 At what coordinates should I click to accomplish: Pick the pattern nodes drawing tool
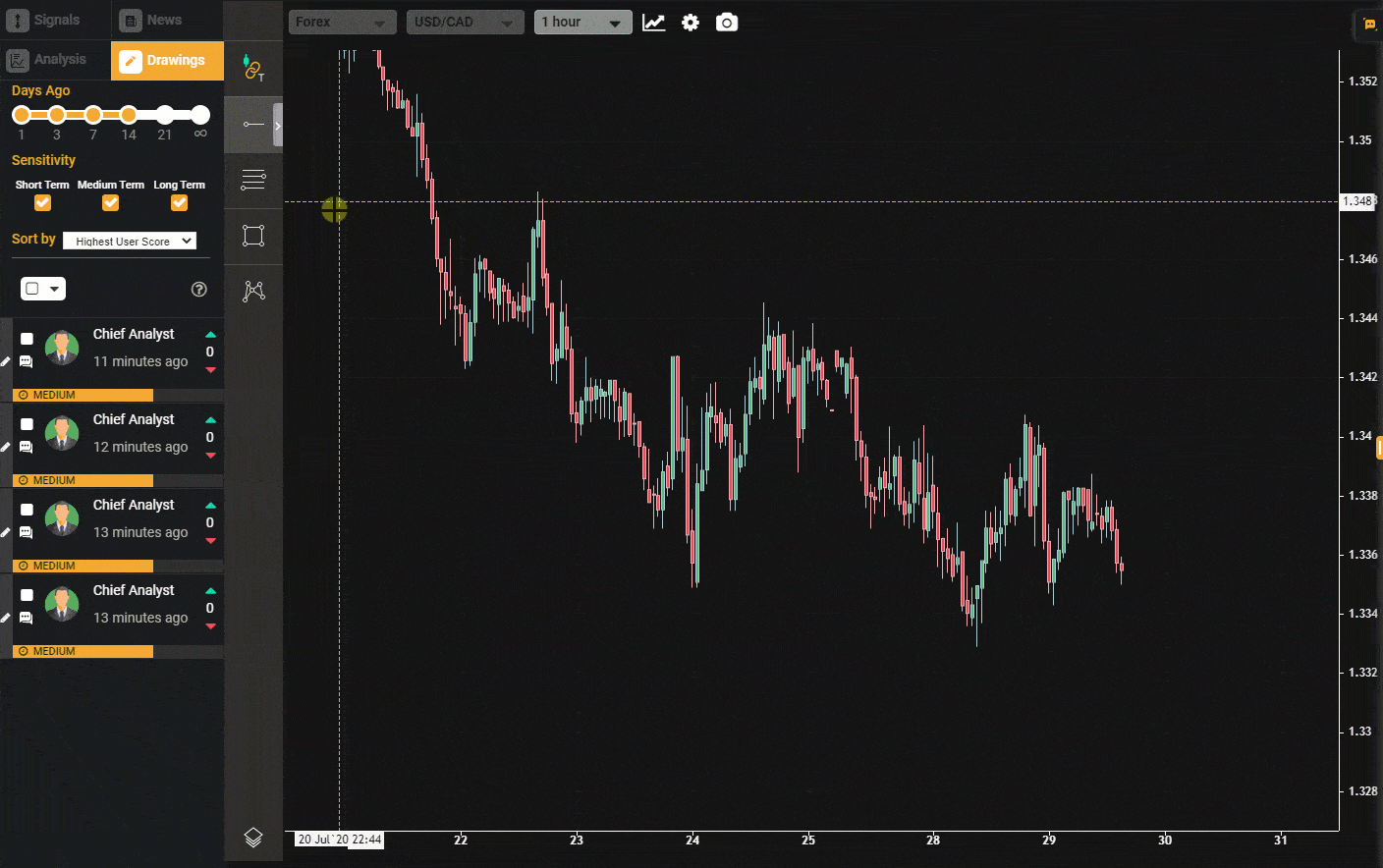pos(253,291)
